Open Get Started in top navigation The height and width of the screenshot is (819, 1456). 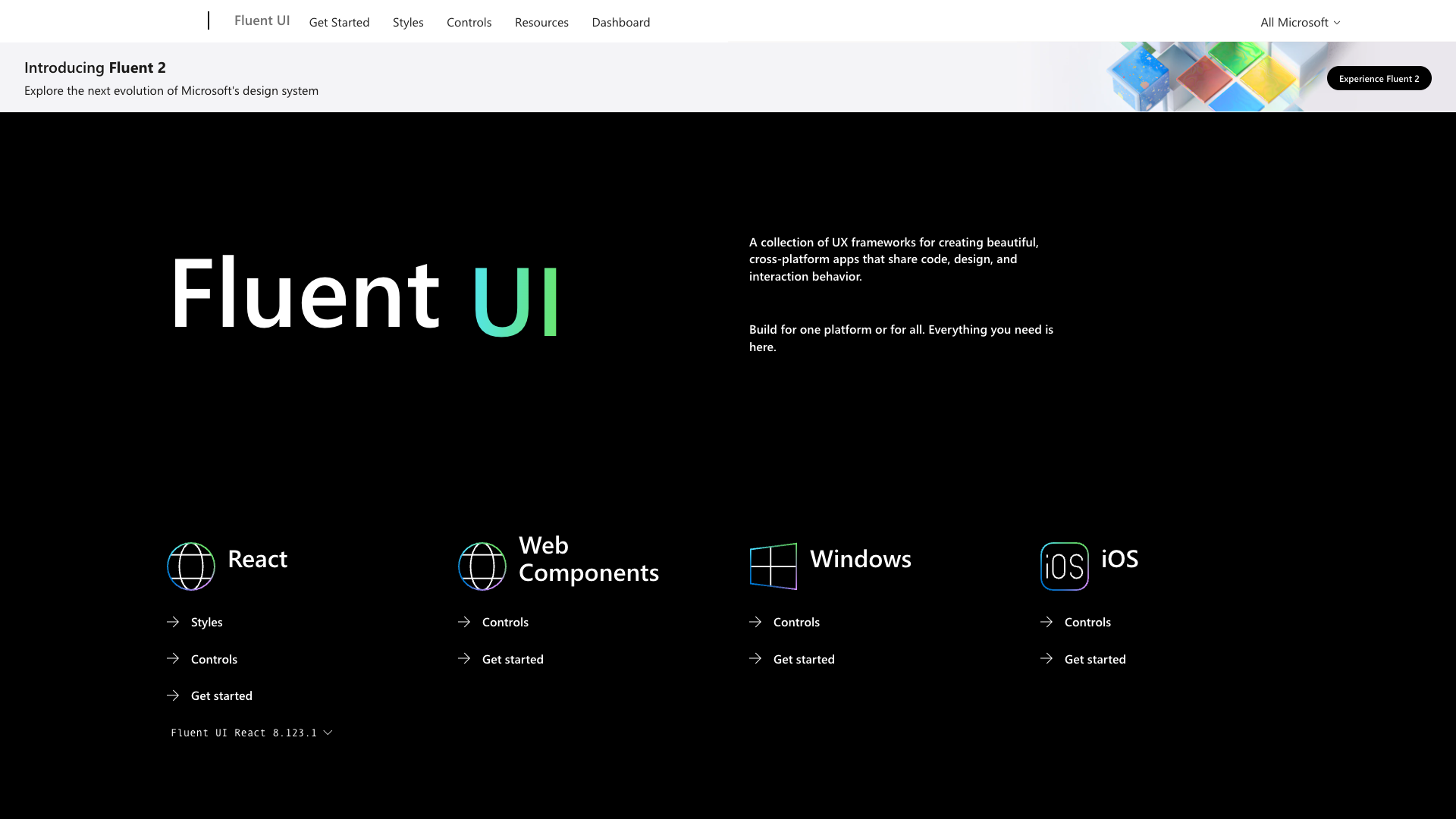[339, 22]
